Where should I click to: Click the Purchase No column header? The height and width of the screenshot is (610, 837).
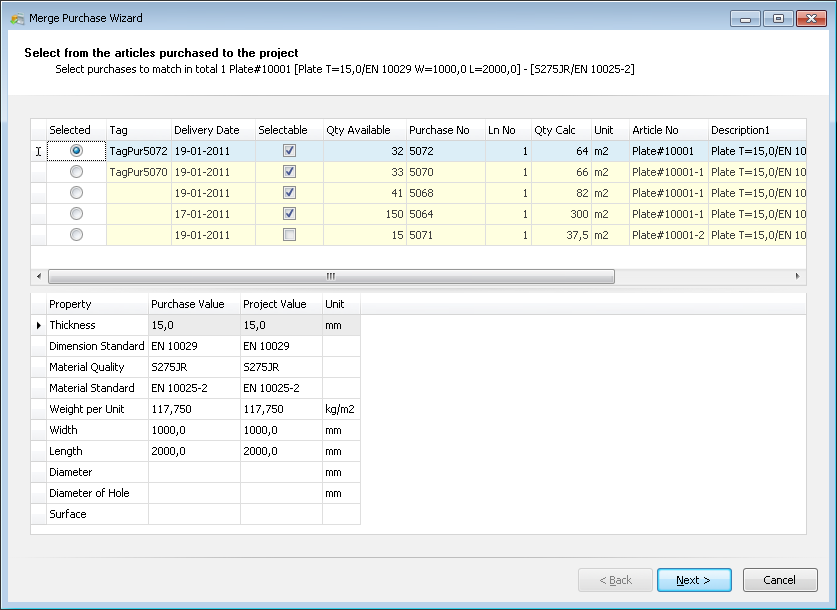click(x=439, y=130)
